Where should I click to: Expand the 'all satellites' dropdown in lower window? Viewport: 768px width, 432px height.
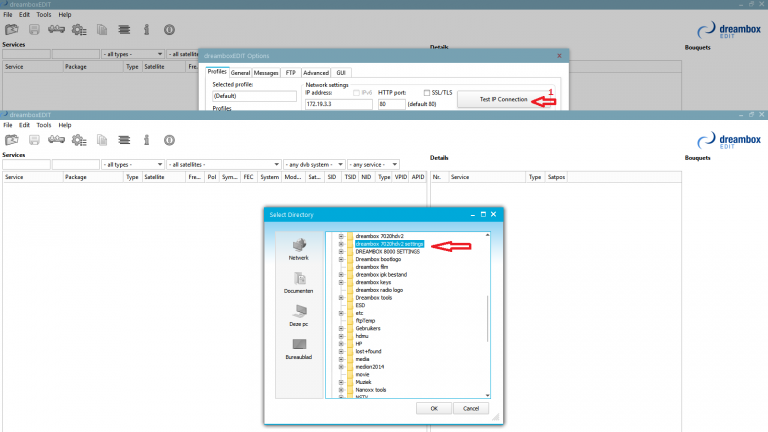click(x=222, y=164)
